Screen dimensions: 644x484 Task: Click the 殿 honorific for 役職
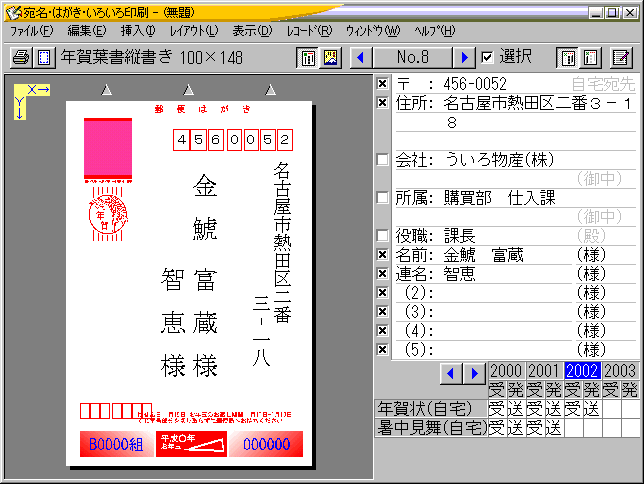(591, 235)
